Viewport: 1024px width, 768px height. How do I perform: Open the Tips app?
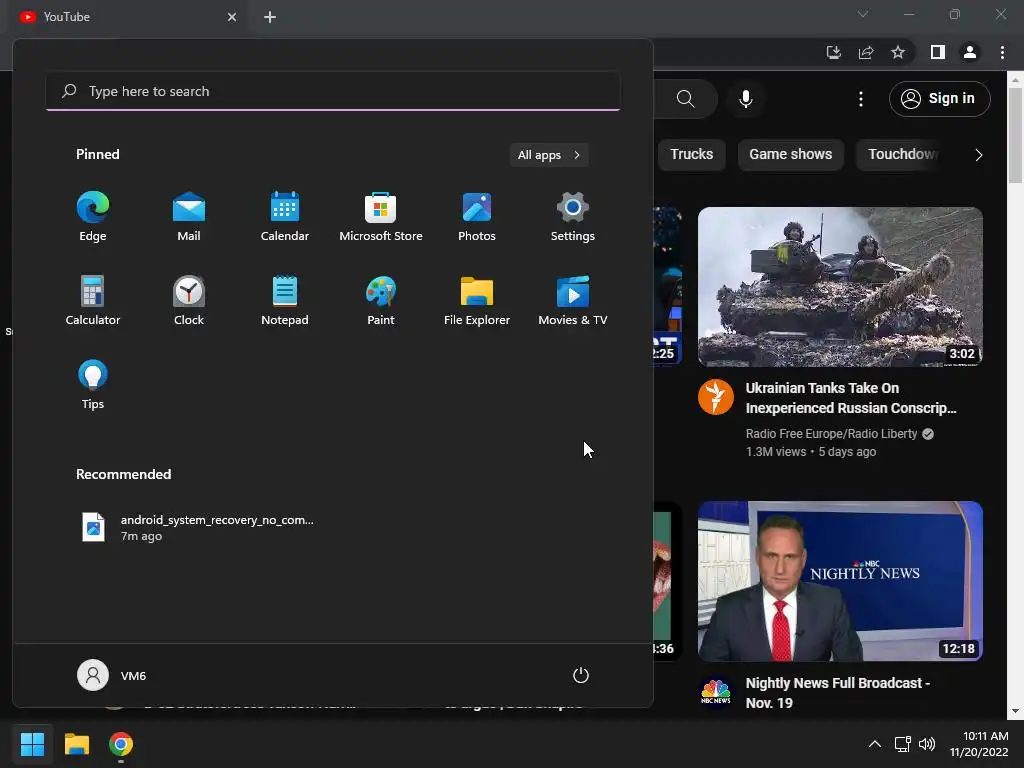[x=93, y=385]
